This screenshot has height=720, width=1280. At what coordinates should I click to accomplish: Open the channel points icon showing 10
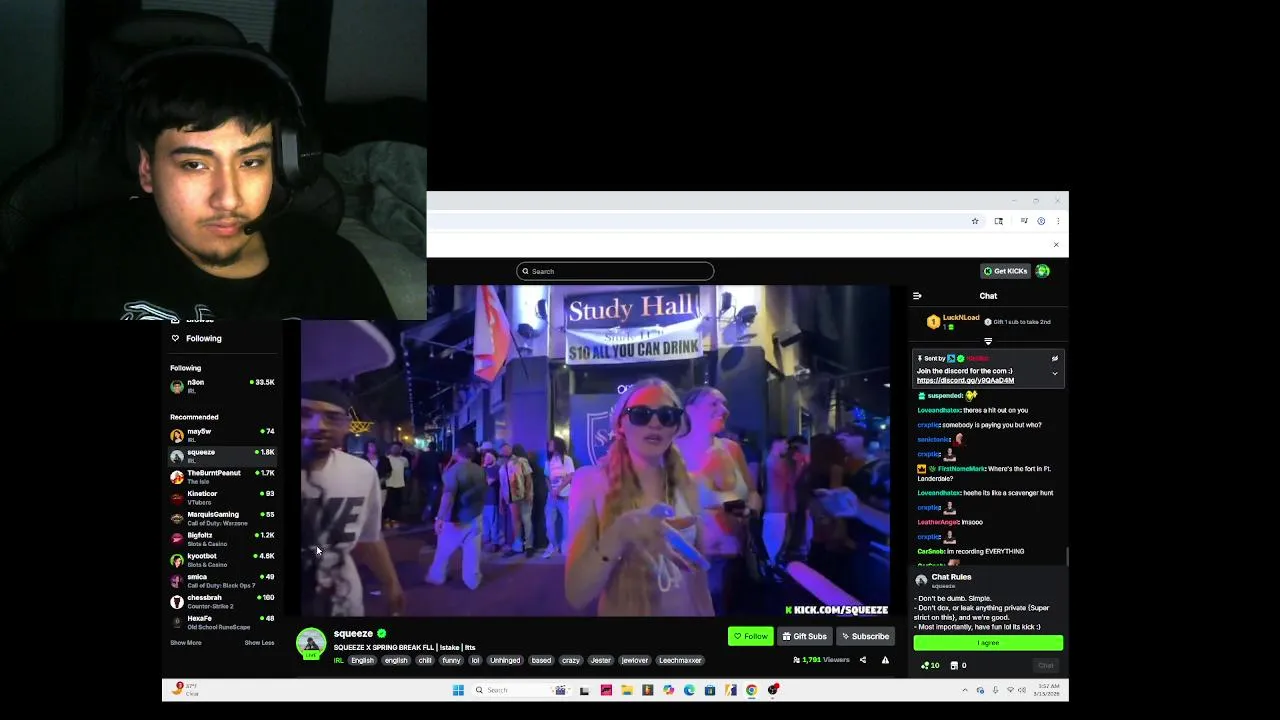coord(930,665)
